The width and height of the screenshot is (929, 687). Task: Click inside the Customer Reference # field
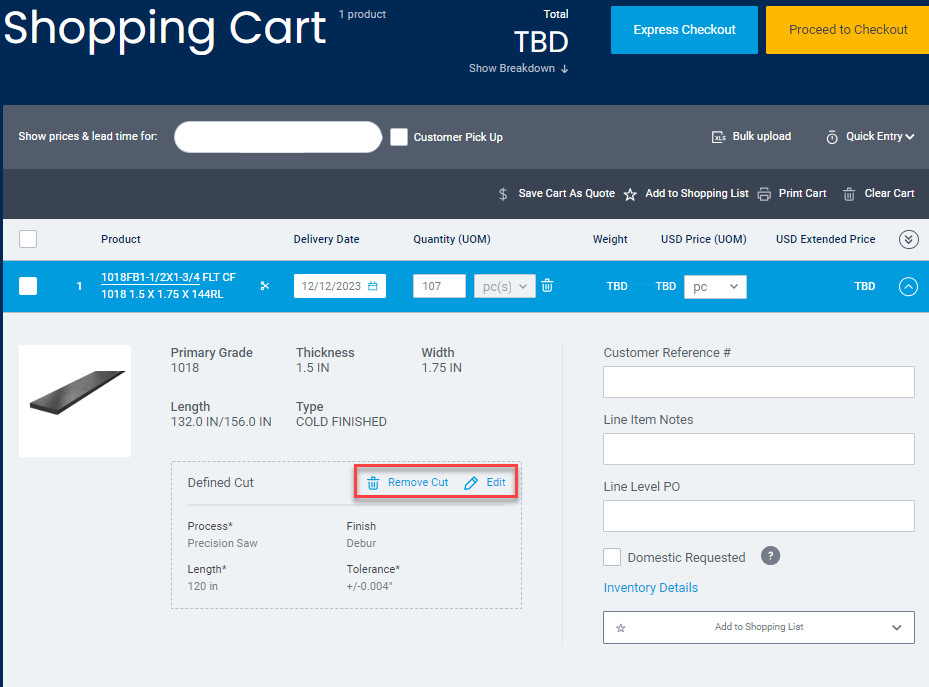(758, 382)
